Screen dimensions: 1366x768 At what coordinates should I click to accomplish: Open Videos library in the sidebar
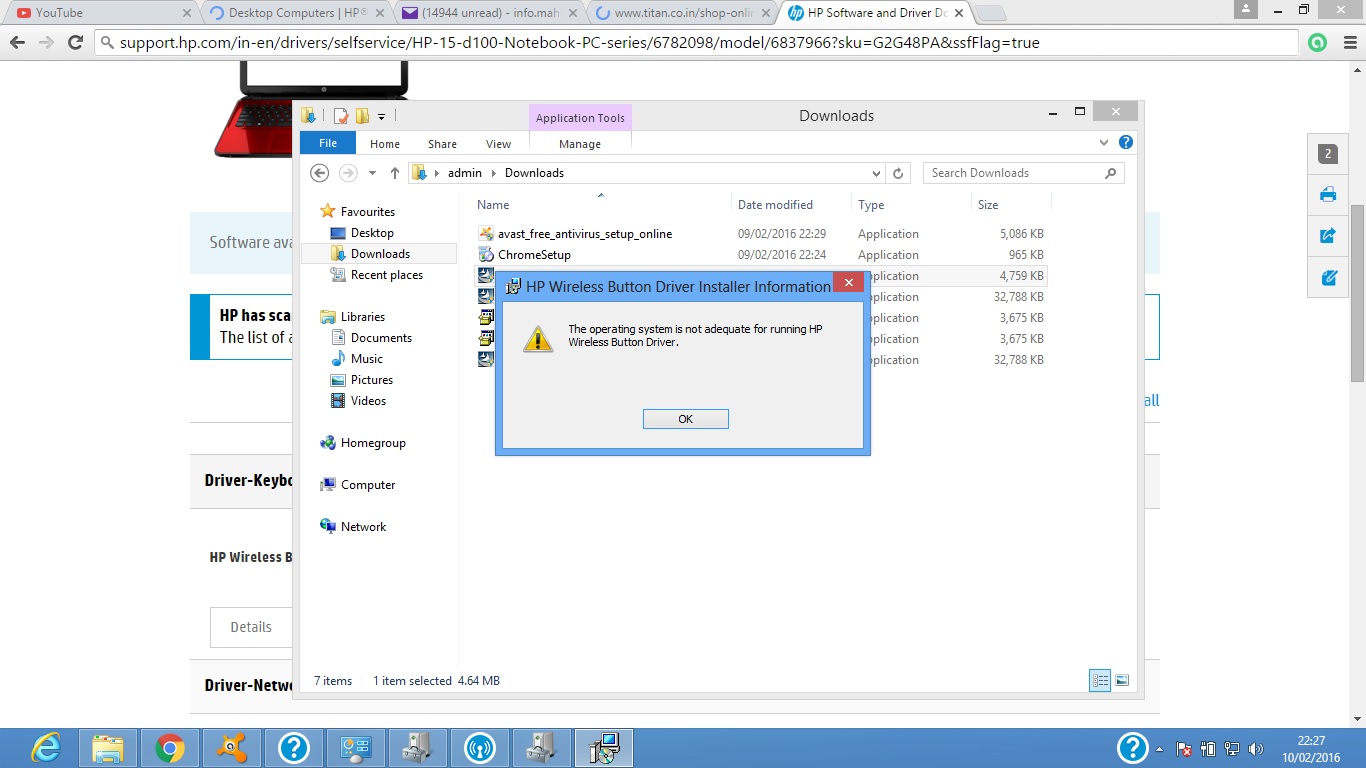click(x=368, y=401)
